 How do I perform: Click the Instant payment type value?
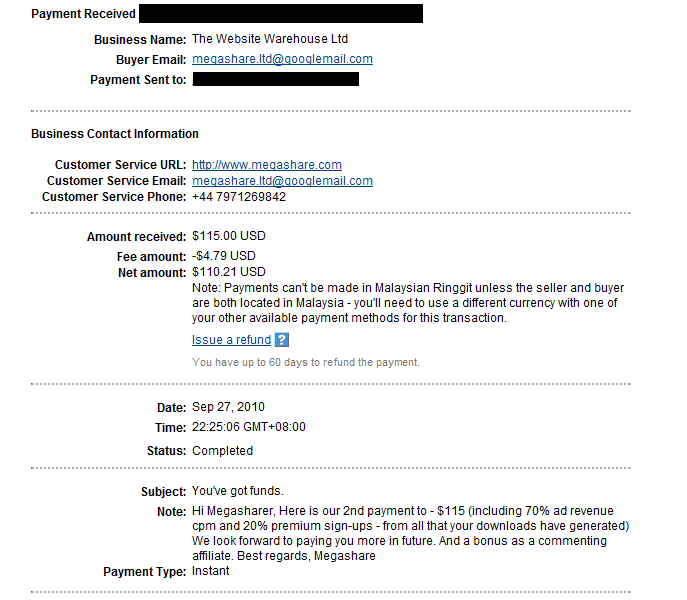pos(210,571)
